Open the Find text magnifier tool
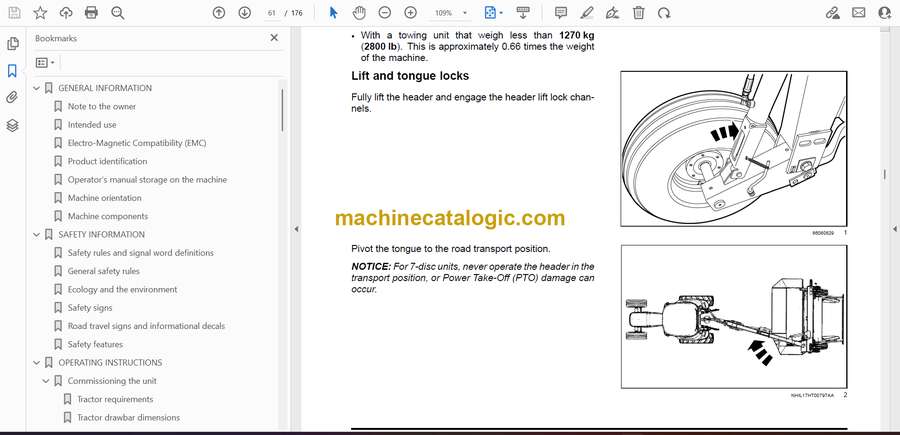This screenshot has height=435, width=900. click(118, 13)
